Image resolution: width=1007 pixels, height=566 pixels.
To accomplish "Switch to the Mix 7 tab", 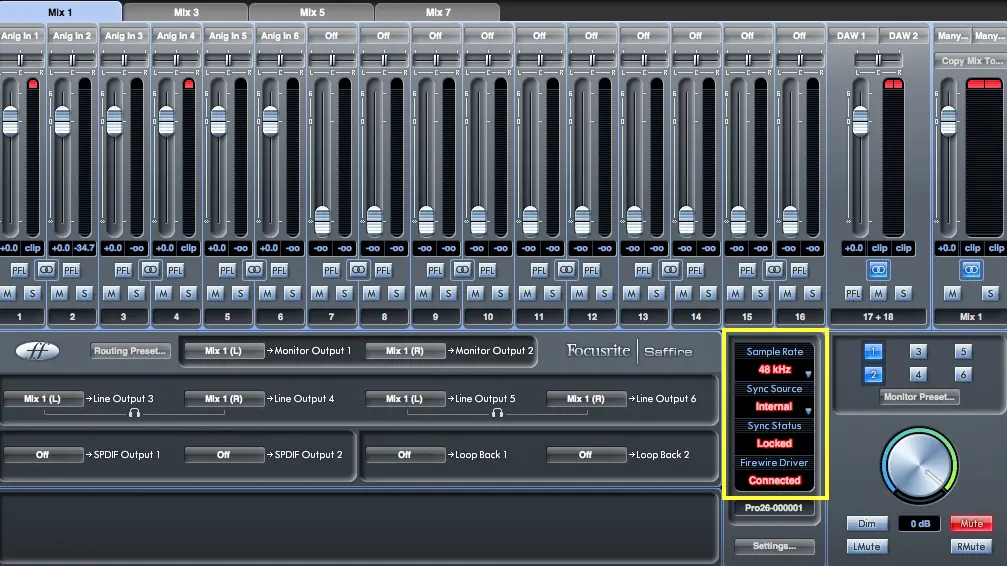I will click(x=438, y=12).
